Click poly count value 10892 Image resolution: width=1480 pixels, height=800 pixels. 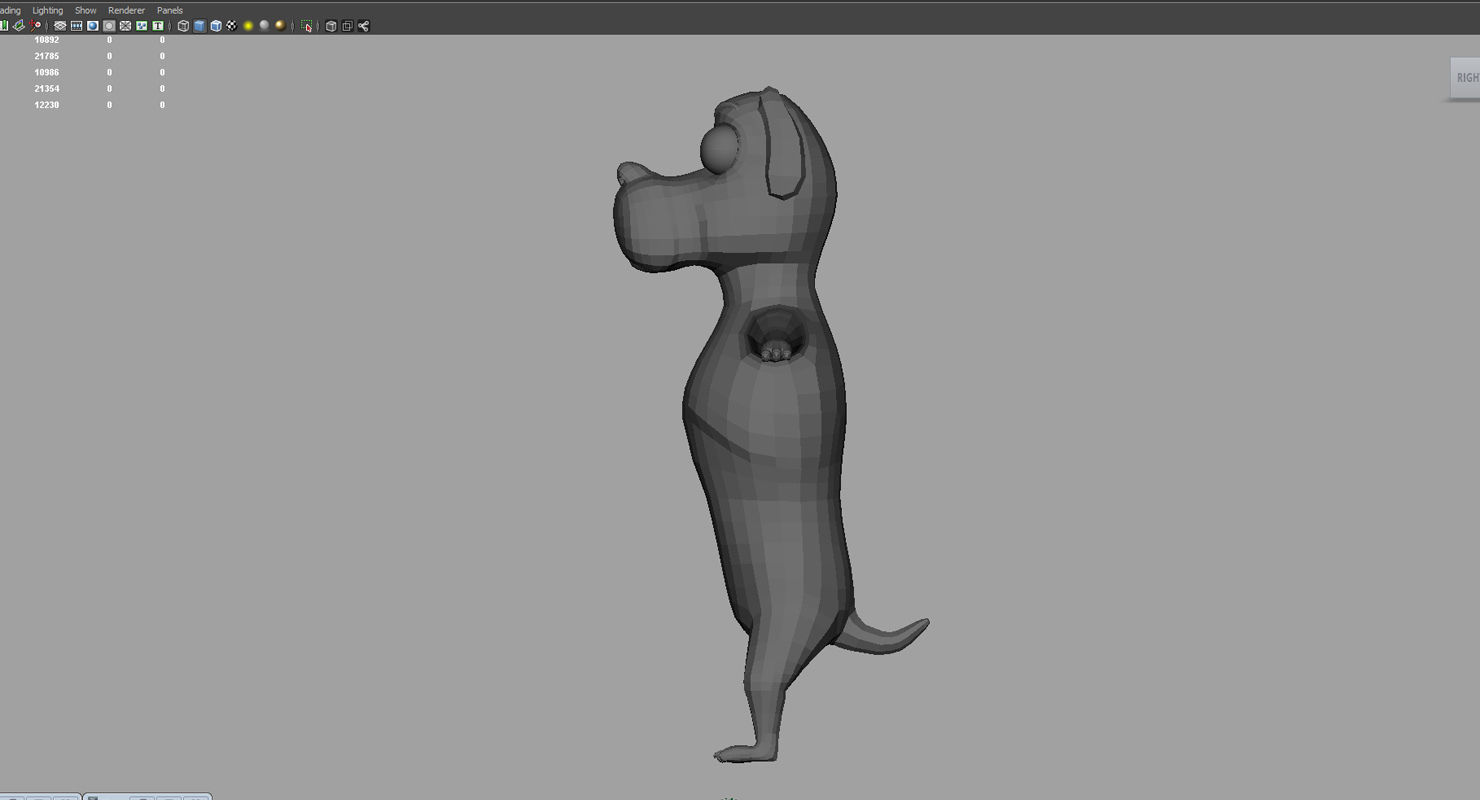47,40
